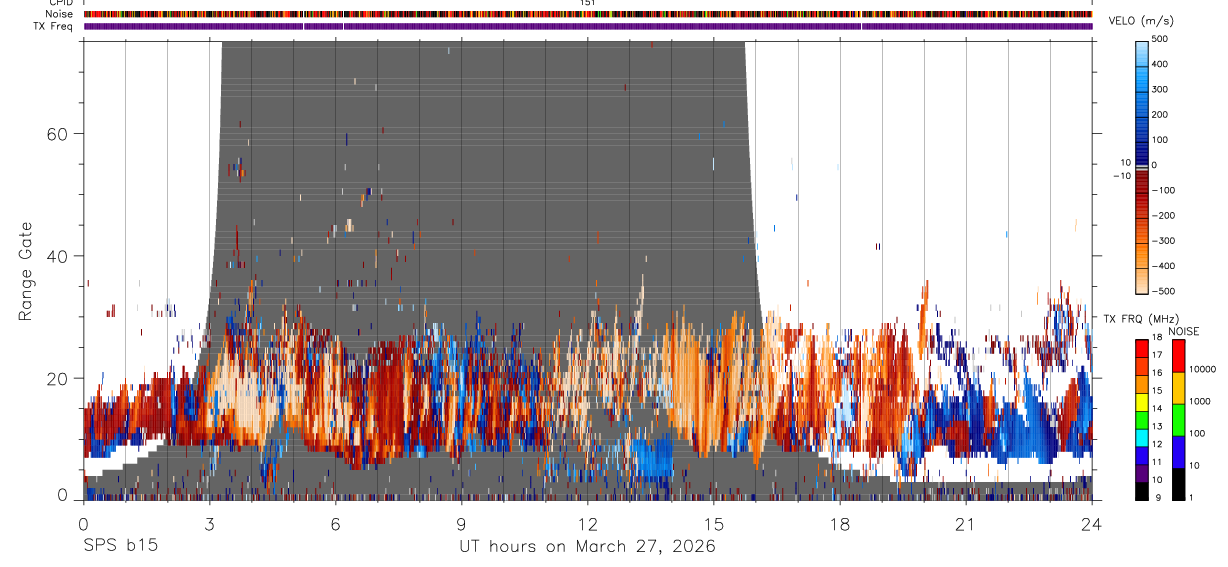Click the gray zero band of the velocity bar

tap(1142, 170)
